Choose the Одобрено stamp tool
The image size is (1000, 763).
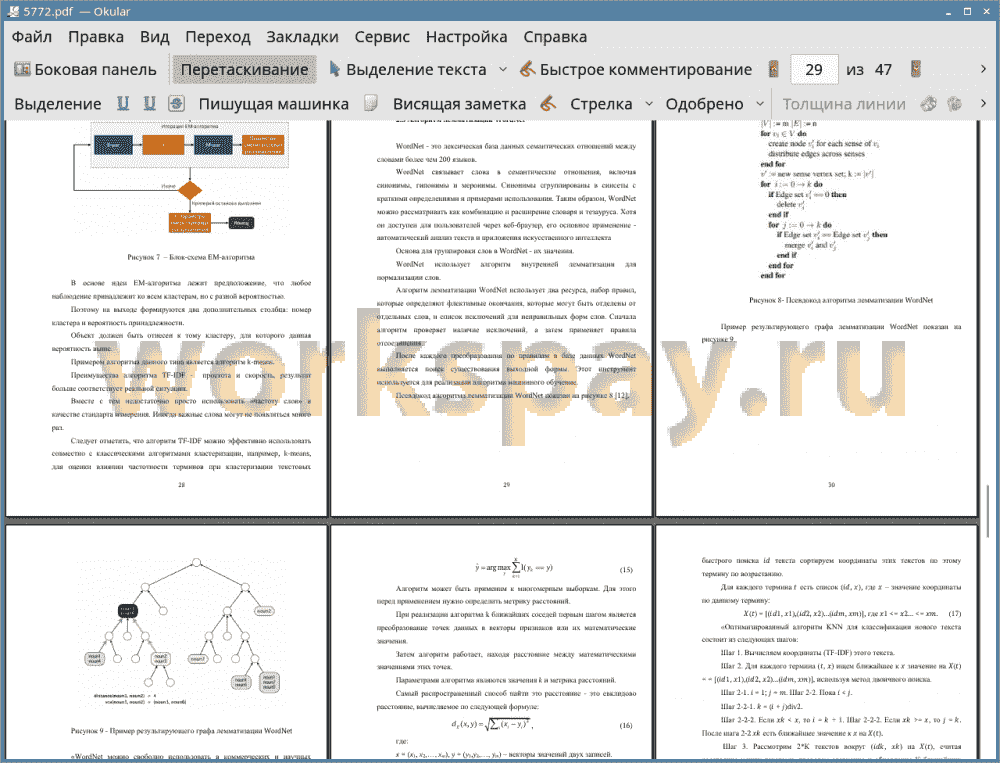[705, 104]
